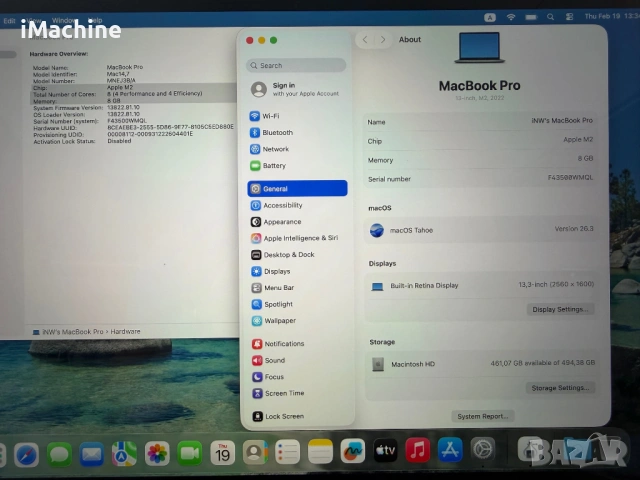Click the serial number F43500WMQL value
Image resolution: width=640 pixels, height=480 pixels.
tap(570, 178)
